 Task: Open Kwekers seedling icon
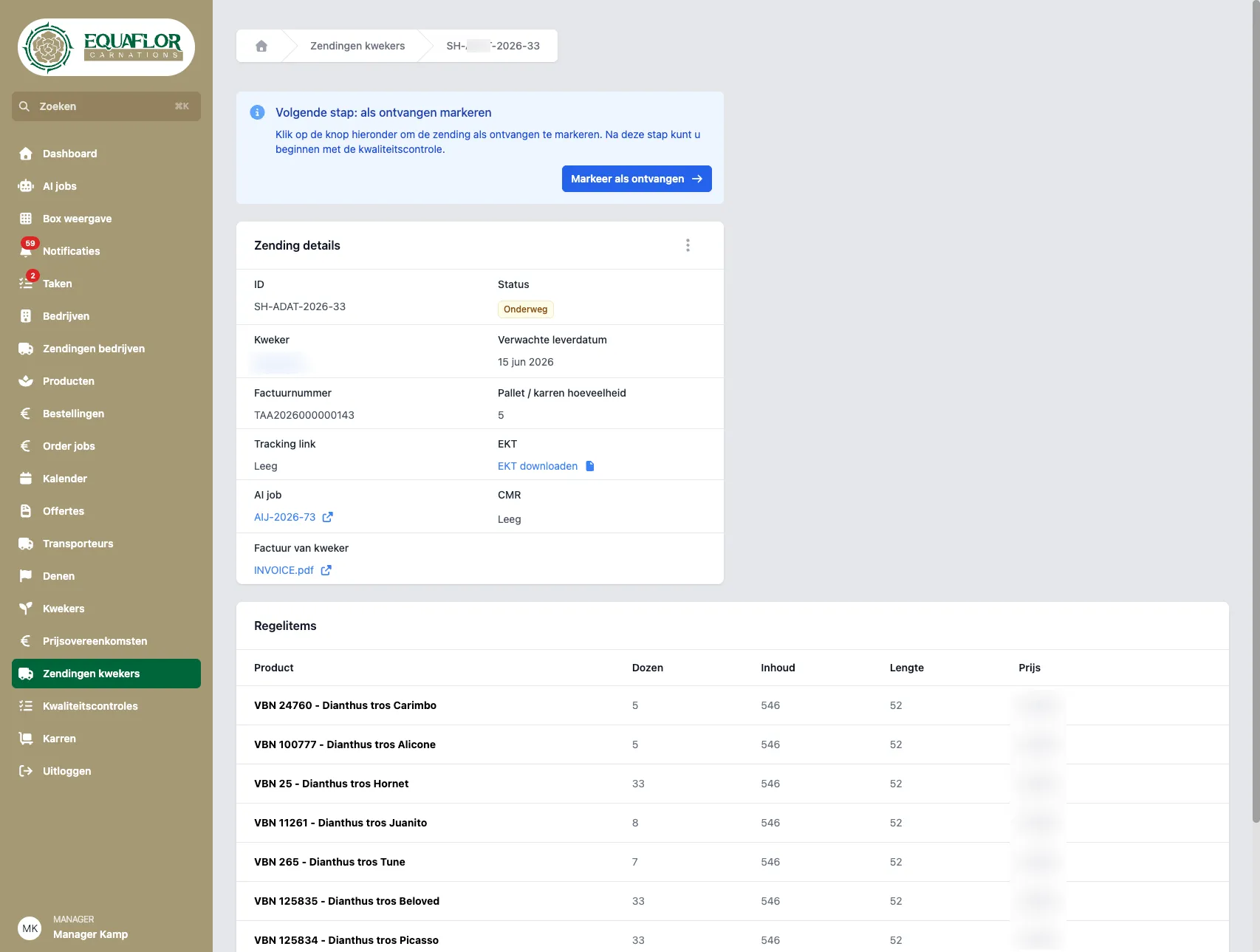(x=26, y=609)
